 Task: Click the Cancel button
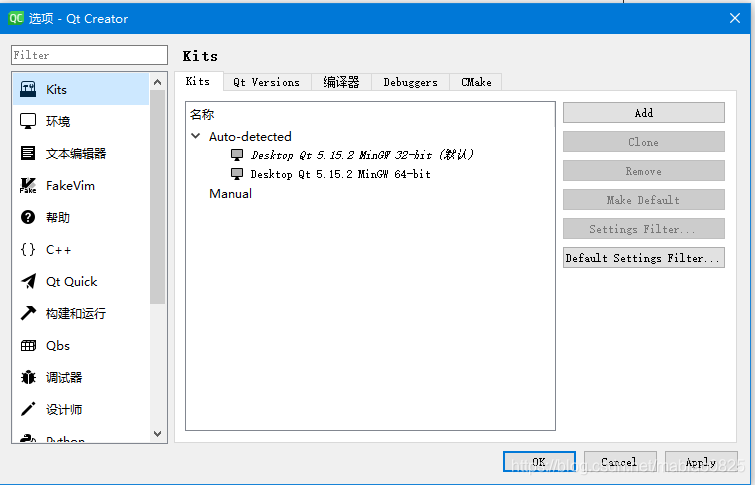(620, 462)
